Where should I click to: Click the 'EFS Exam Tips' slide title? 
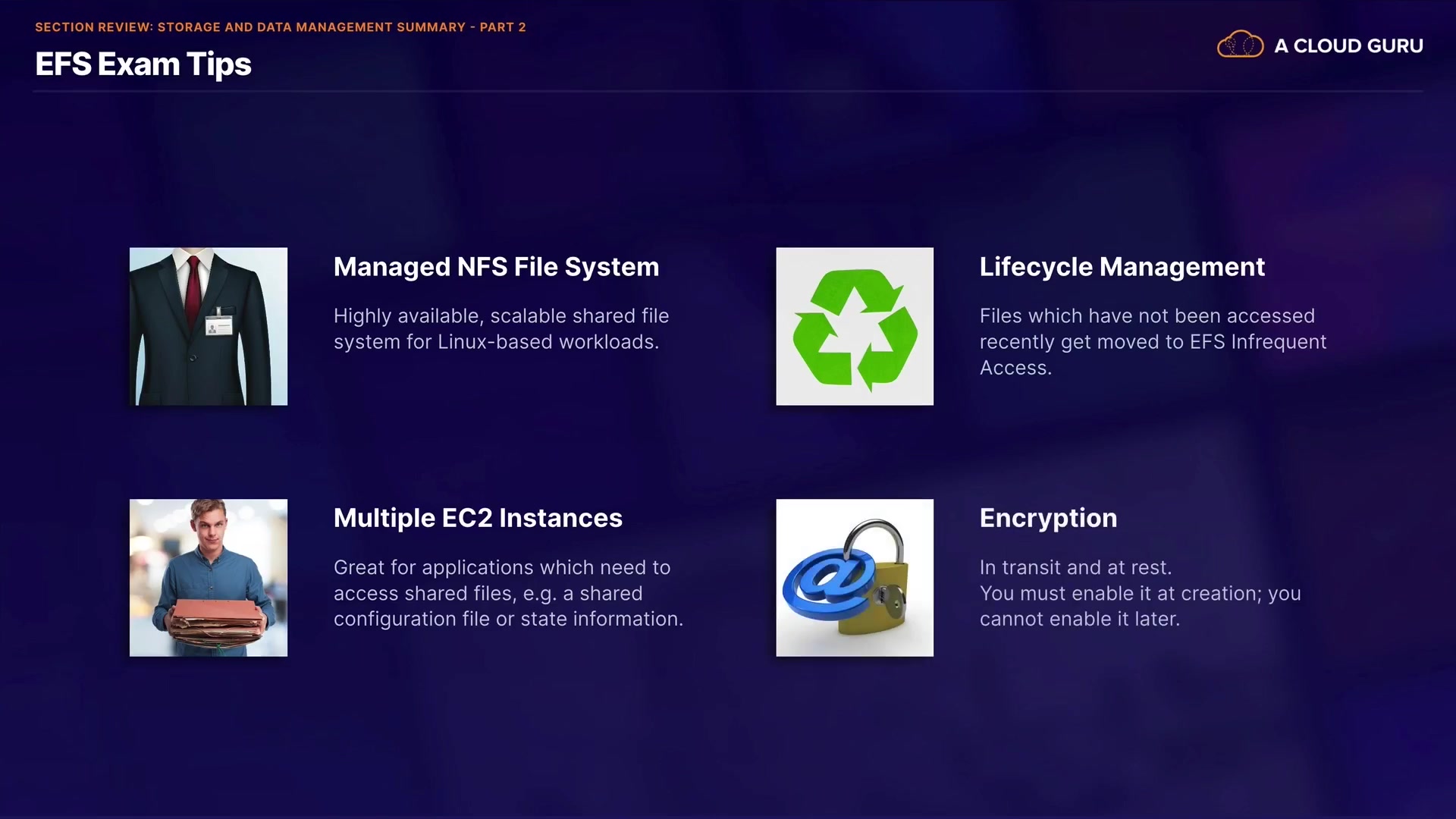[143, 64]
